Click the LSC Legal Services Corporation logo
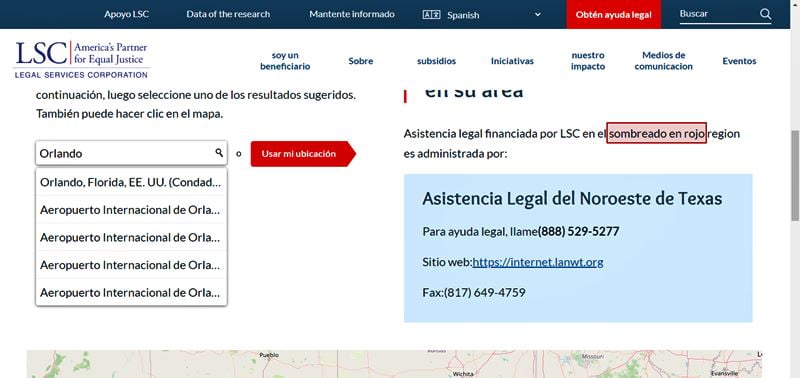This screenshot has width=800, height=378. [x=82, y=60]
